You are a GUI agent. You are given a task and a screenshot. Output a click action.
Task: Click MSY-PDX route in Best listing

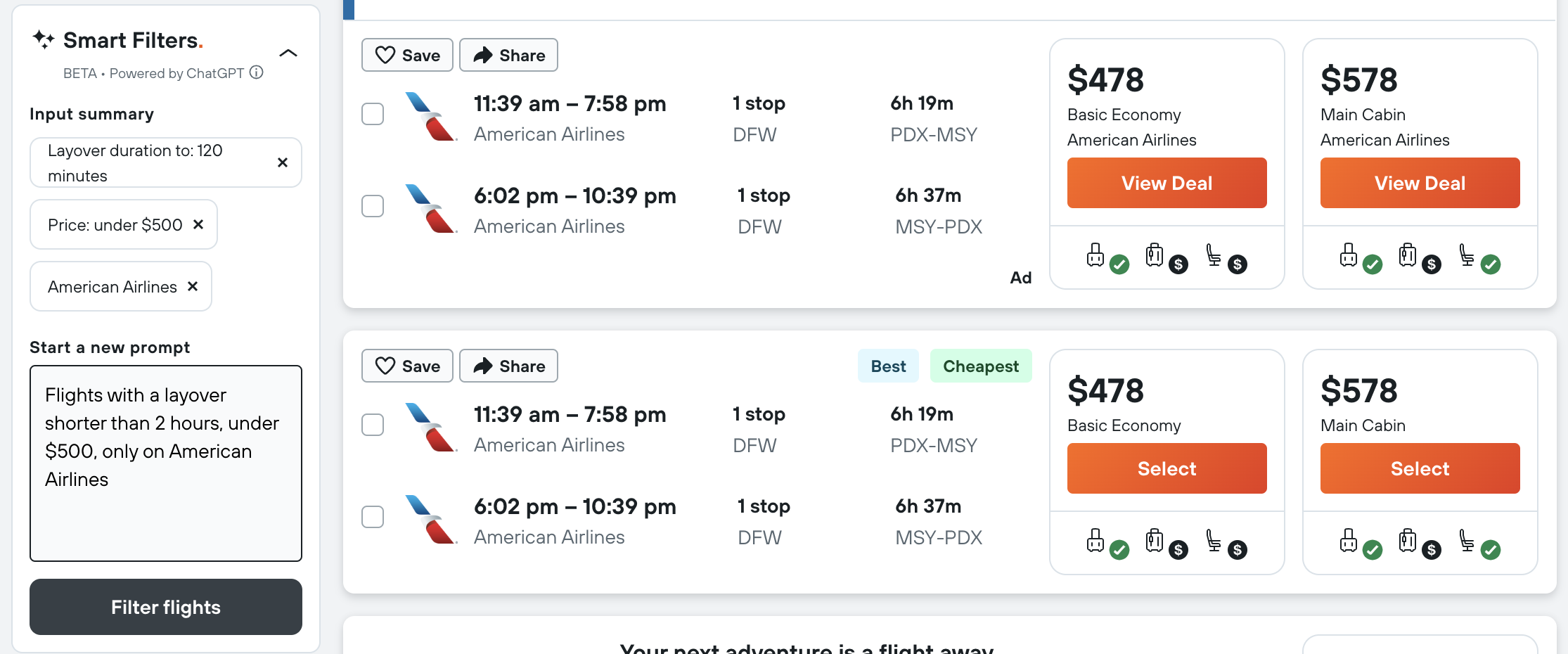(x=939, y=537)
